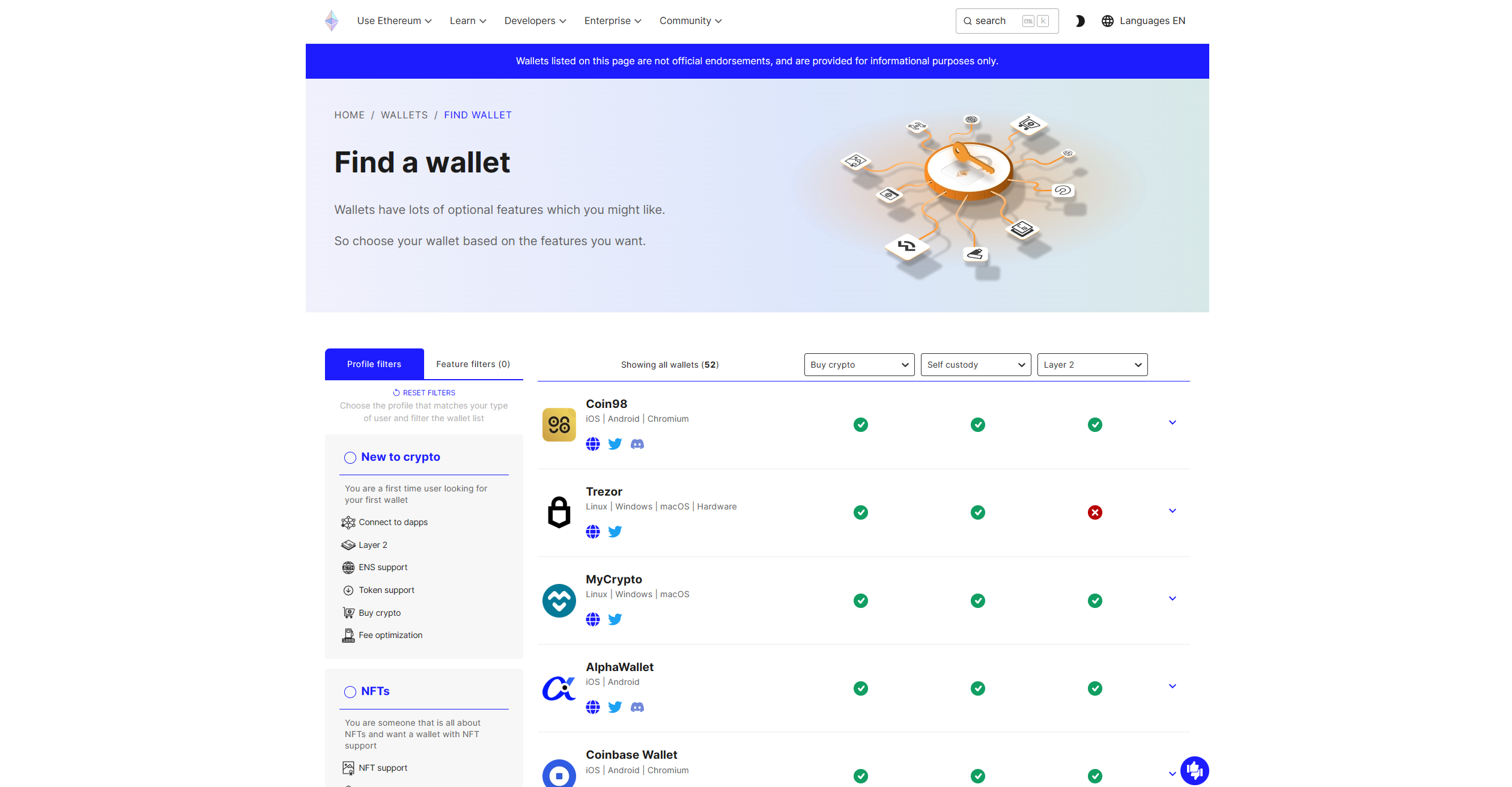1512x787 pixels.
Task: Click the Reset Filters link
Action: coord(424,393)
